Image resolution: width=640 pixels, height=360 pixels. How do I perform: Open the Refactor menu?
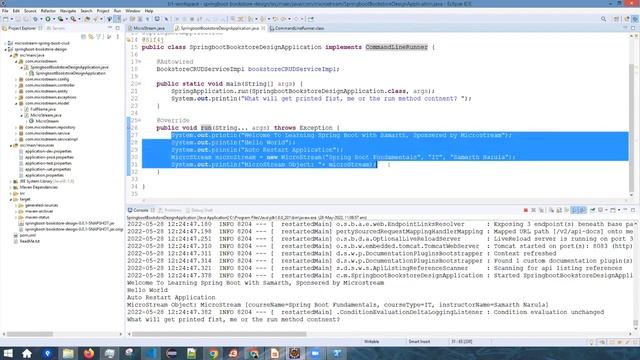[x=48, y=11]
